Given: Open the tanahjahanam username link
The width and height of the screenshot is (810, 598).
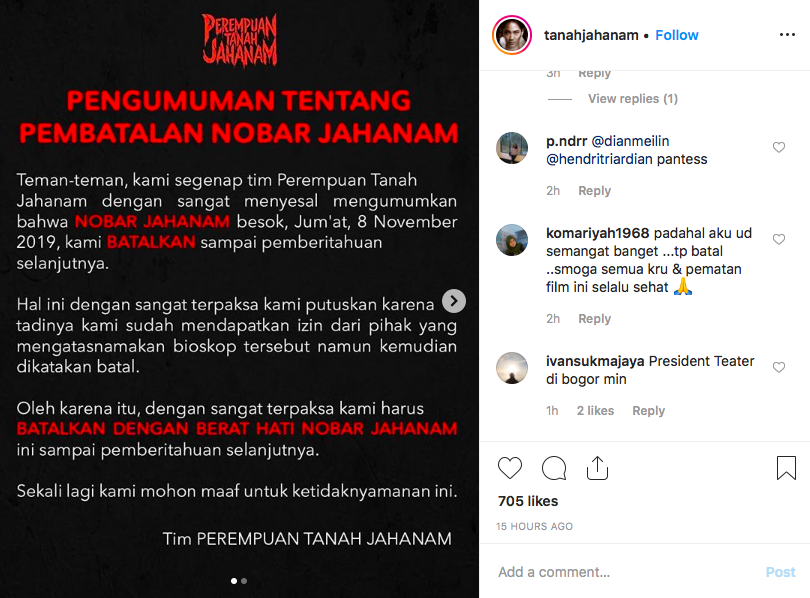Looking at the screenshot, I should pyautogui.click(x=591, y=35).
